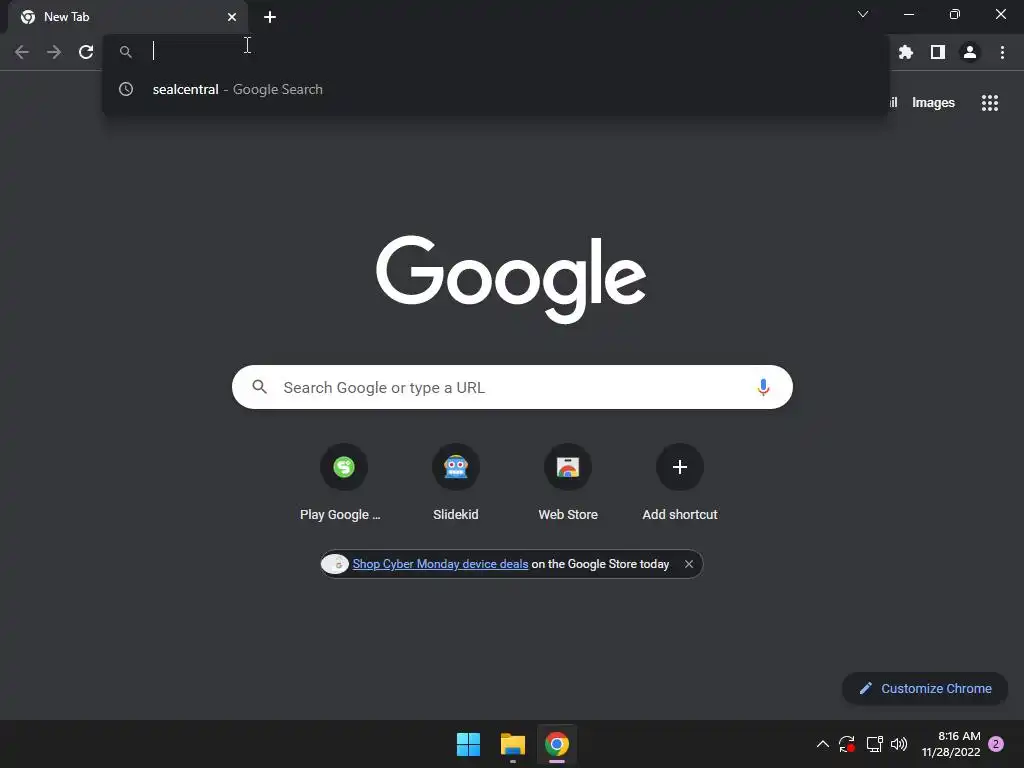Show hidden system tray icons
This screenshot has width=1024, height=768.
pos(823,744)
